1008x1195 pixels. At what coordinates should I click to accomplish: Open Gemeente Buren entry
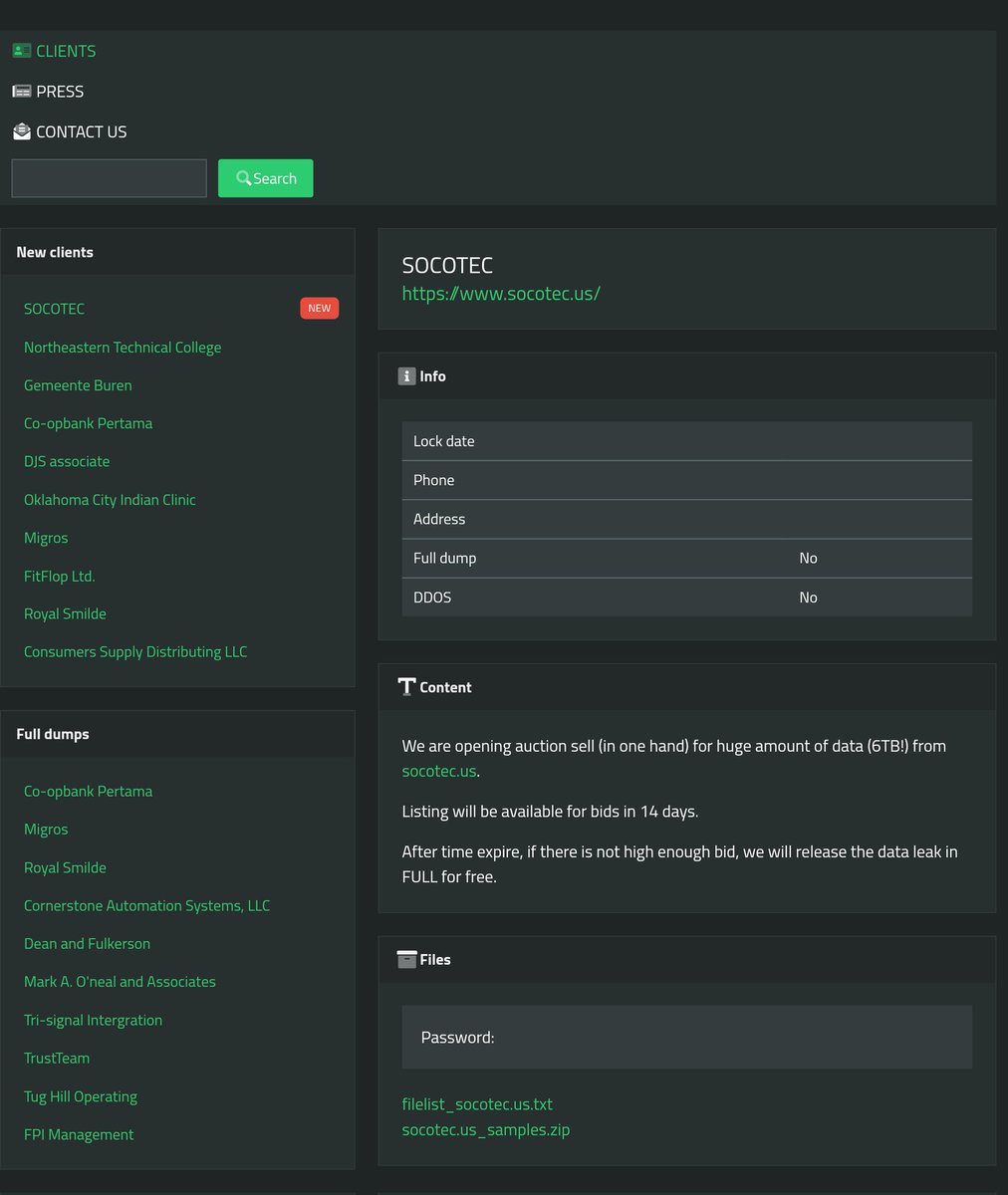pos(78,385)
